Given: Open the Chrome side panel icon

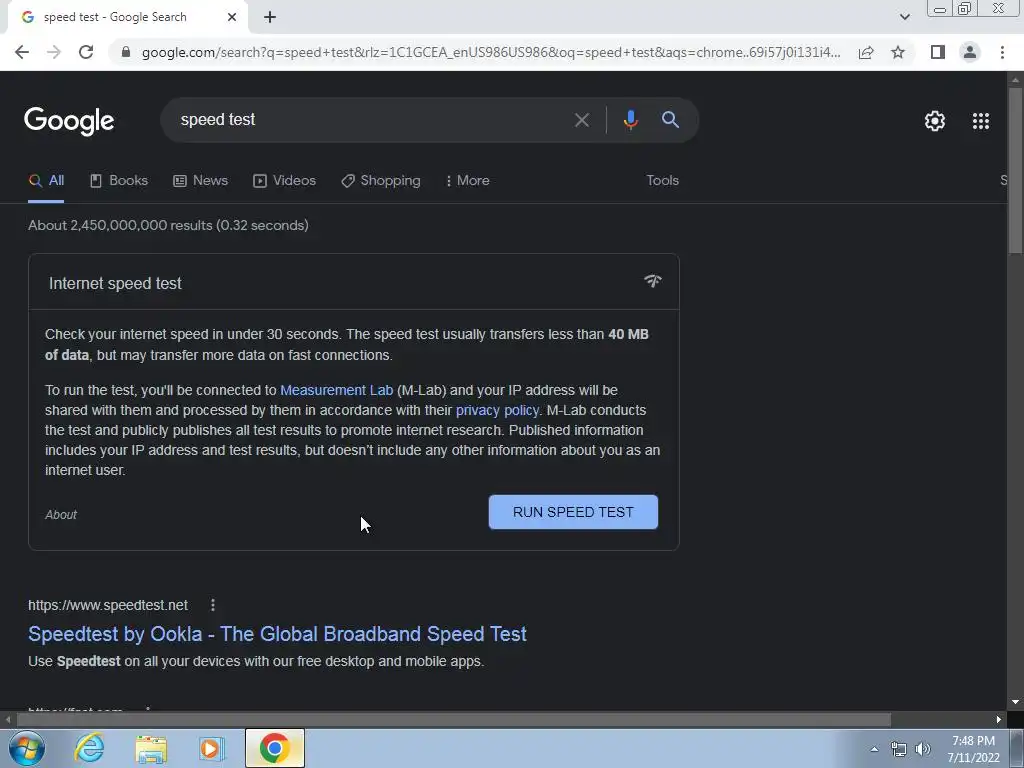Looking at the screenshot, I should [938, 52].
